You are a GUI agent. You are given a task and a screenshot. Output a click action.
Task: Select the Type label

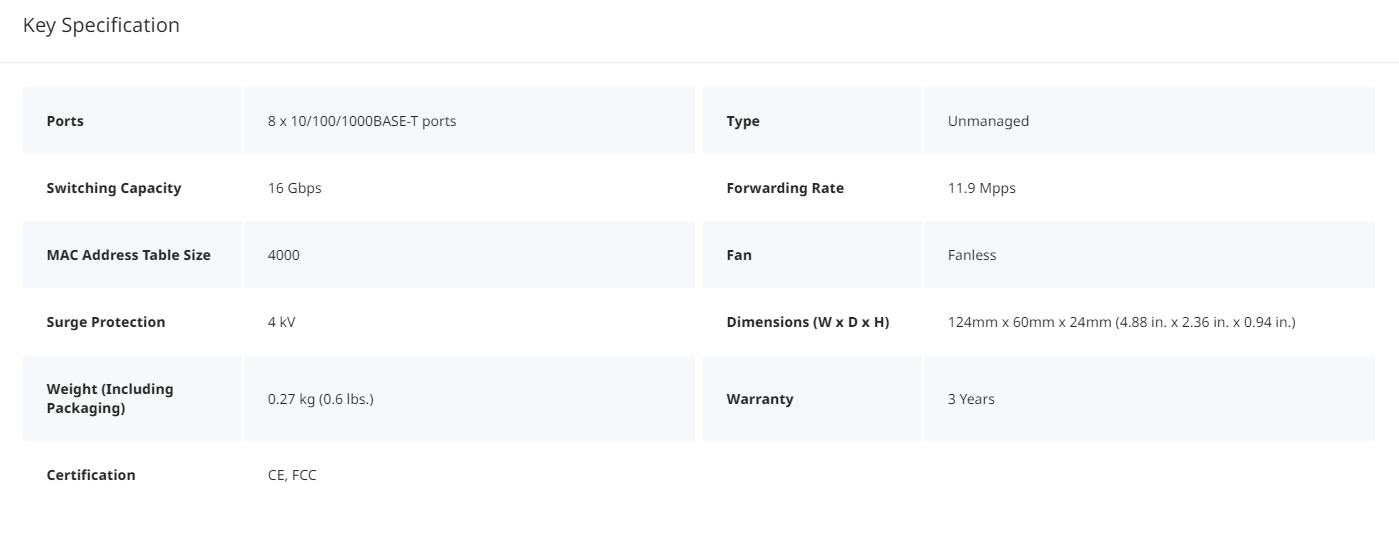click(x=743, y=121)
